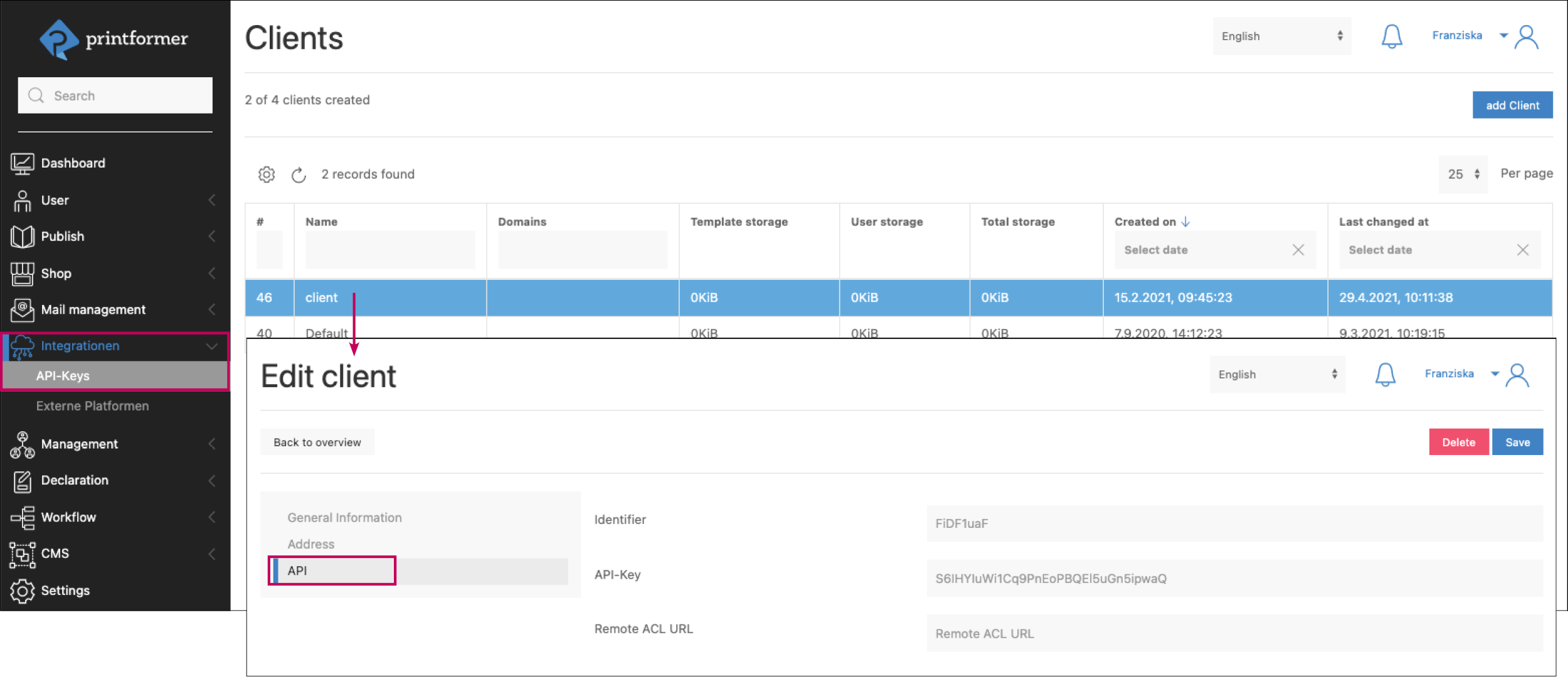The image size is (1568, 686).
Task: Click the Dashboard sidebar icon
Action: pyautogui.click(x=23, y=163)
